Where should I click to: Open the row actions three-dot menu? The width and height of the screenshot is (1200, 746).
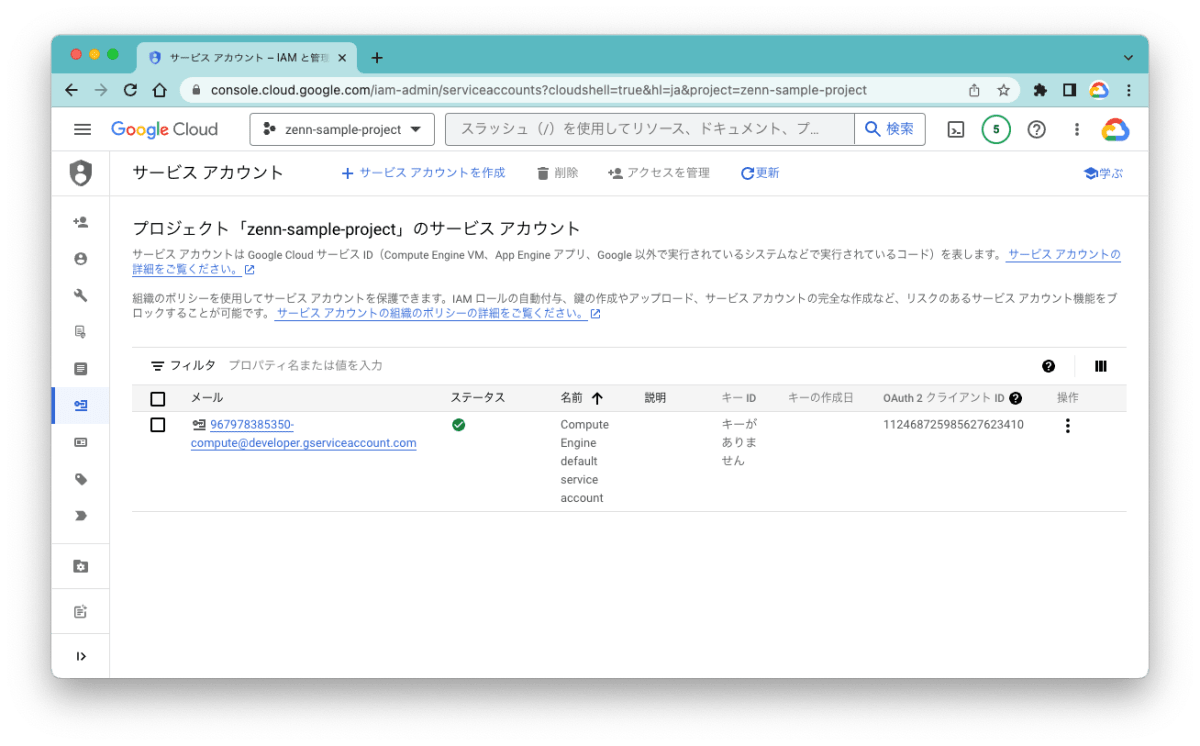coord(1067,426)
